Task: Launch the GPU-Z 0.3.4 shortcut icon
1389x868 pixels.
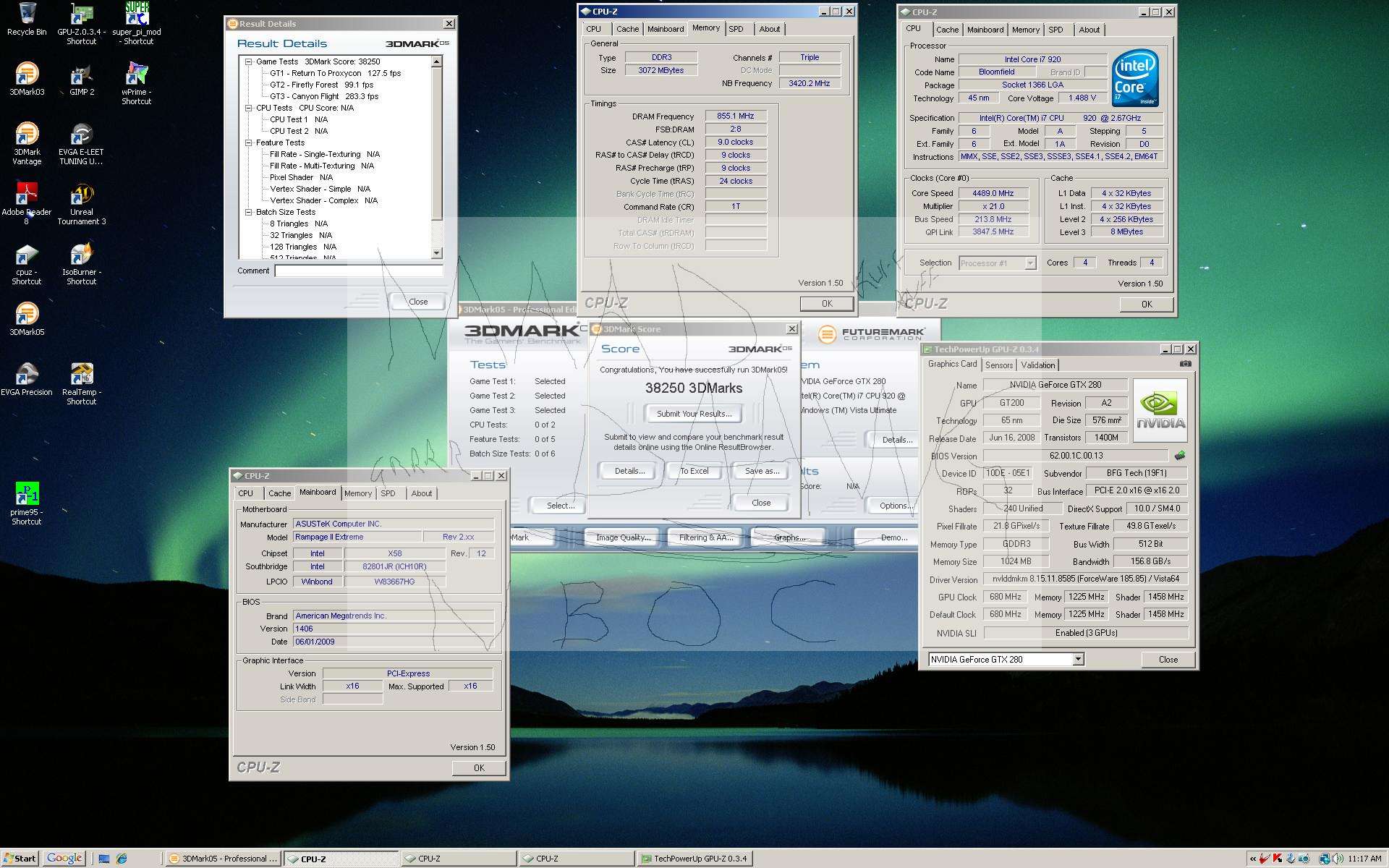Action: (81, 24)
